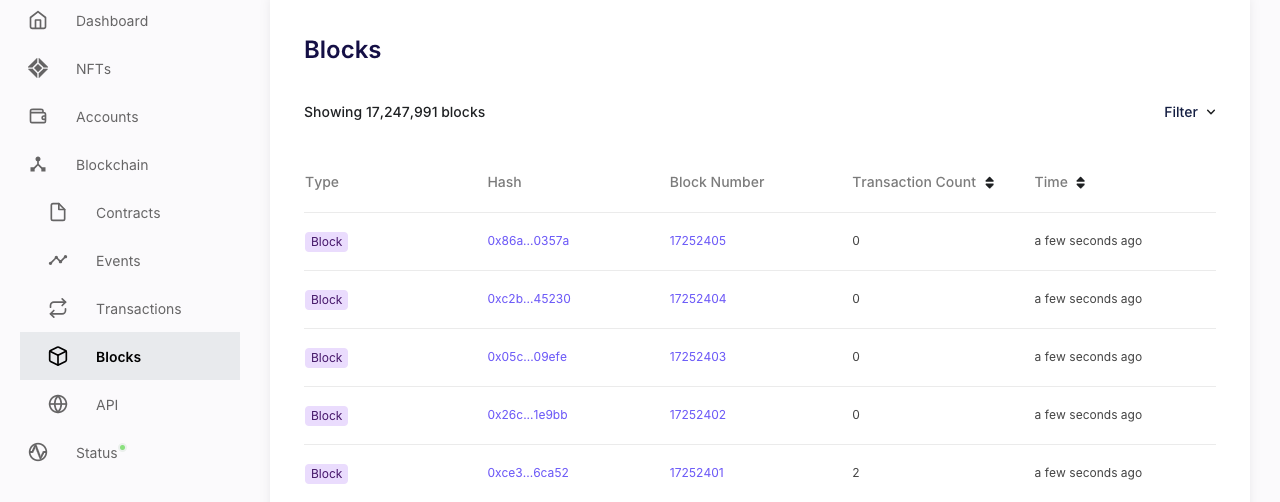Click the Status pulse icon
The width and height of the screenshot is (1280, 502).
tap(38, 452)
